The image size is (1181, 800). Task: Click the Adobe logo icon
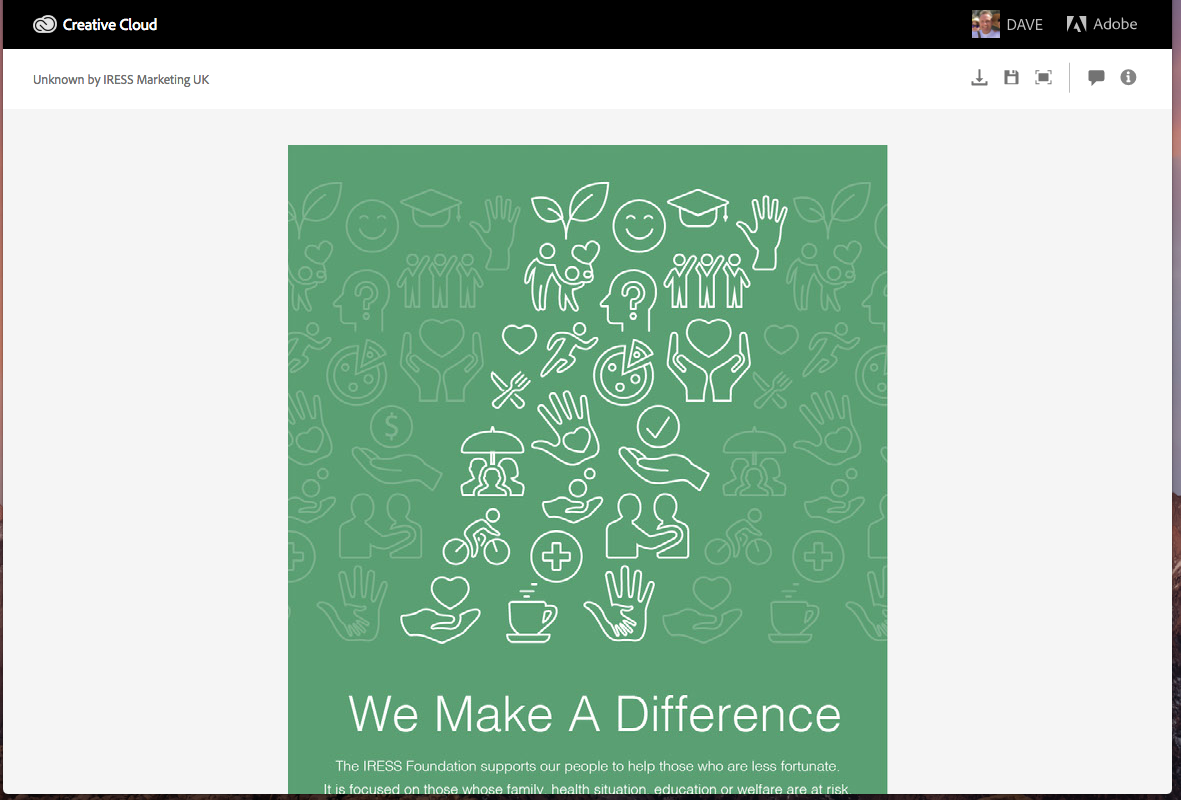point(1076,24)
